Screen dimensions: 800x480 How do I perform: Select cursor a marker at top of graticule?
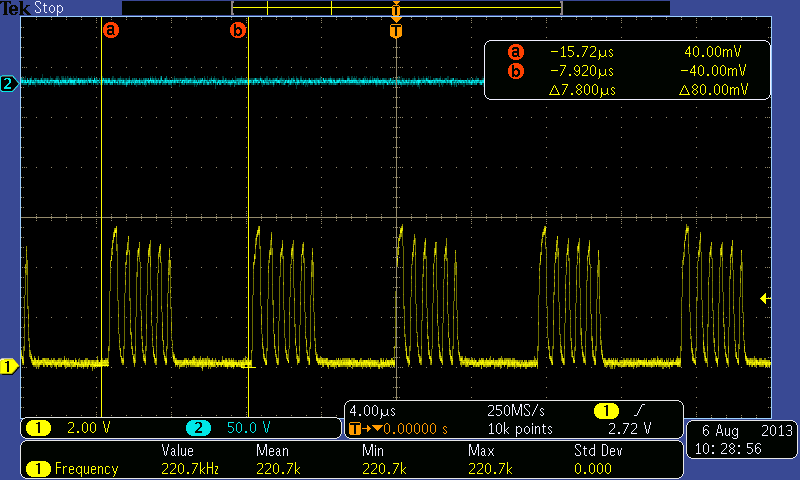click(x=111, y=30)
